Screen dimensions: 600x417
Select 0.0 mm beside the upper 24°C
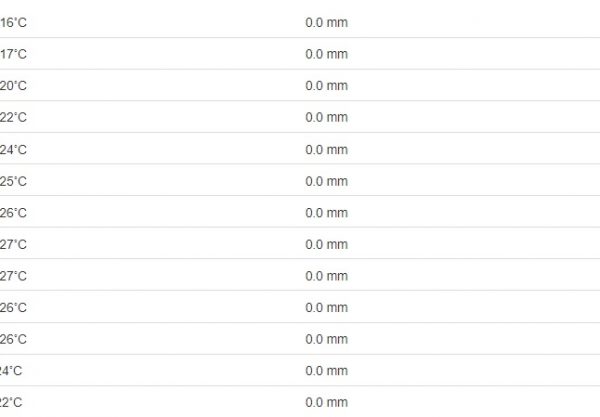[x=326, y=149]
